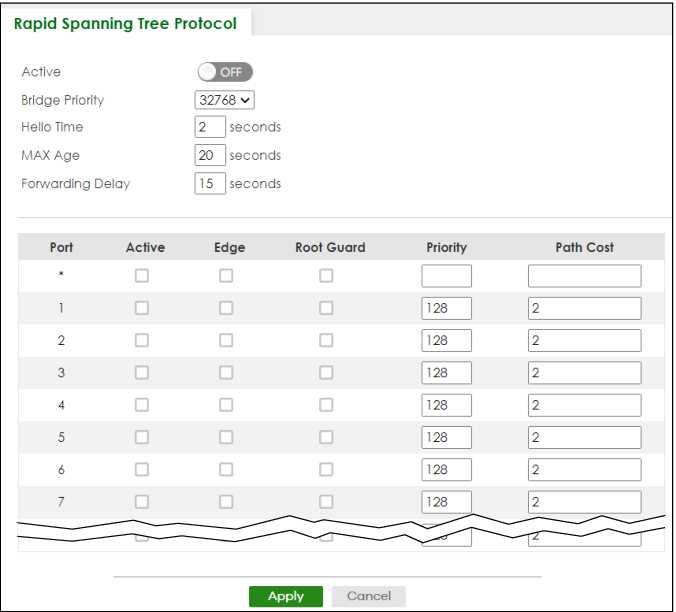Tick the Active checkbox for port 5

pos(142,437)
